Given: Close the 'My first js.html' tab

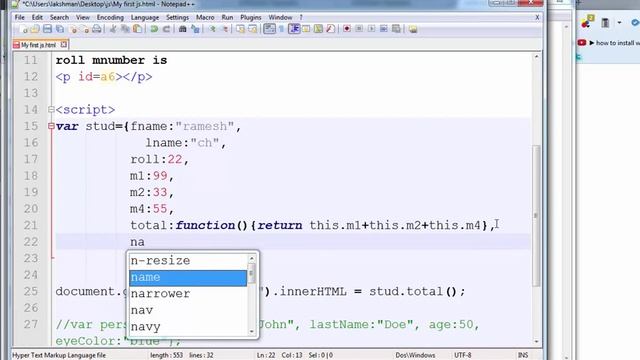Looking at the screenshot, I should (x=64, y=44).
